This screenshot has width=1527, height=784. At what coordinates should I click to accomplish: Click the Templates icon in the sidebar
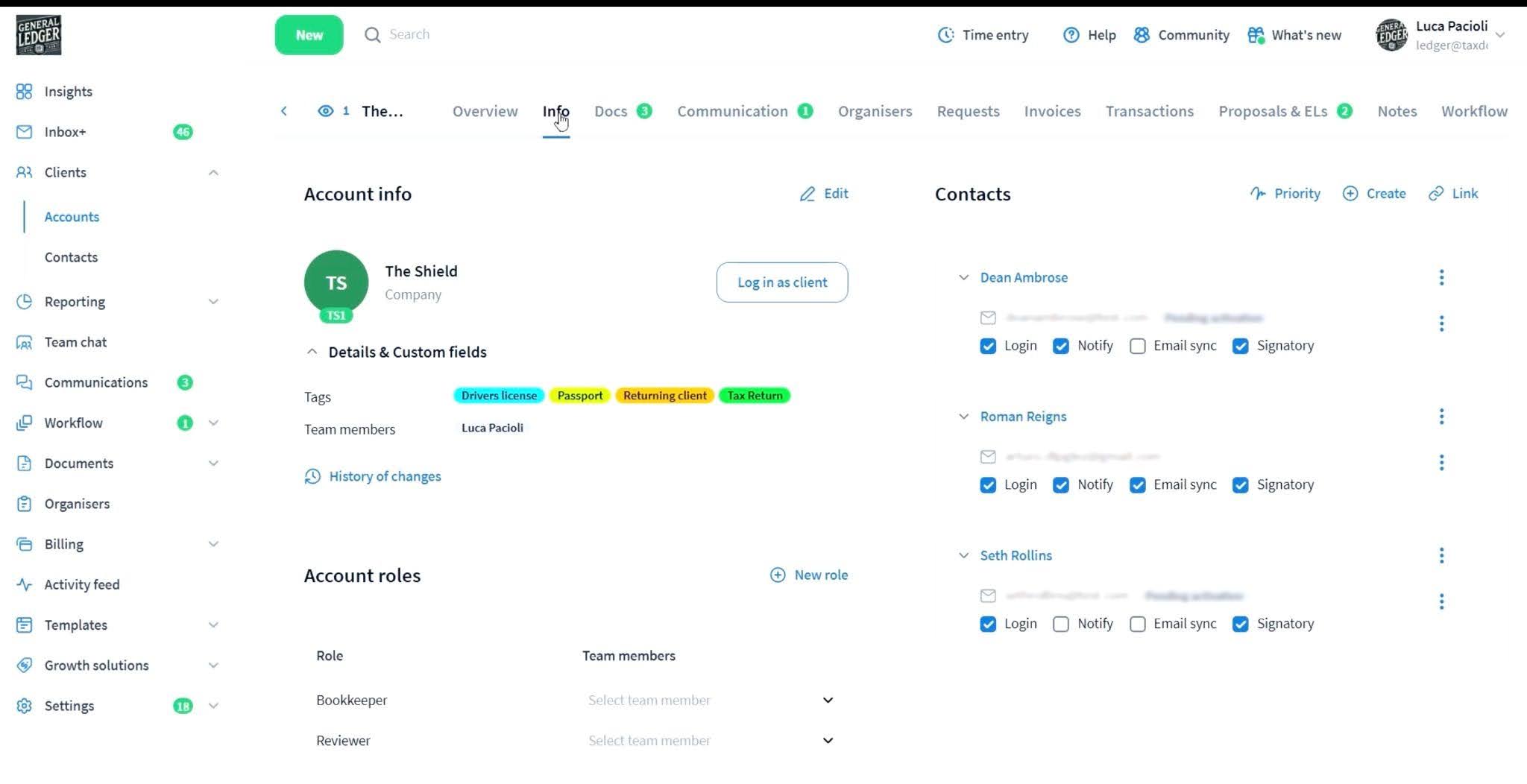click(24, 625)
